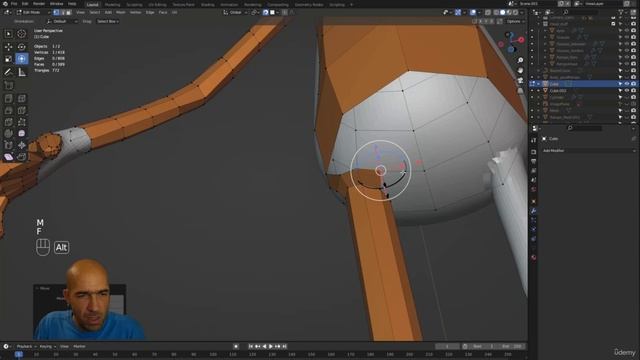Select the Rotate tool

22,47
